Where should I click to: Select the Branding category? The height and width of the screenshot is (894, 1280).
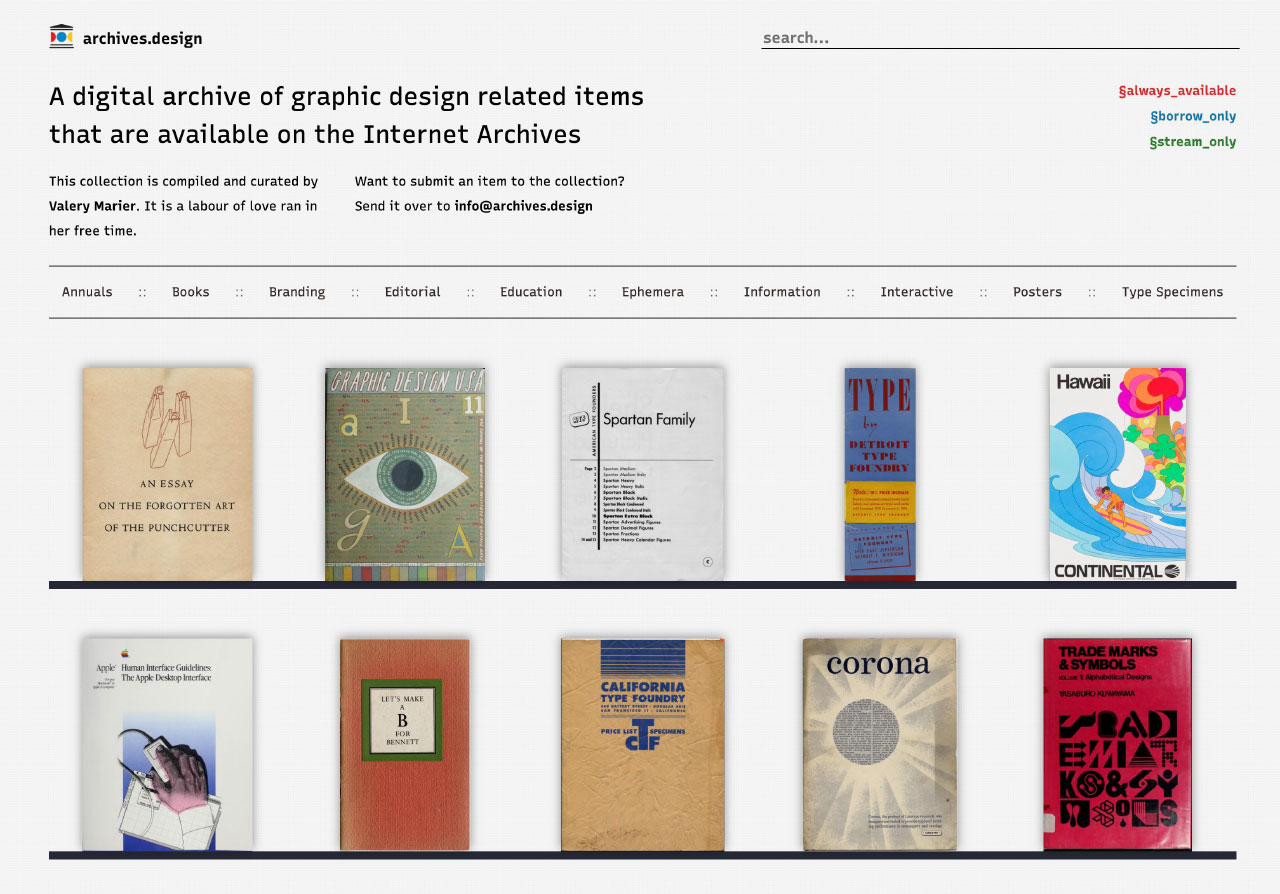tap(297, 292)
